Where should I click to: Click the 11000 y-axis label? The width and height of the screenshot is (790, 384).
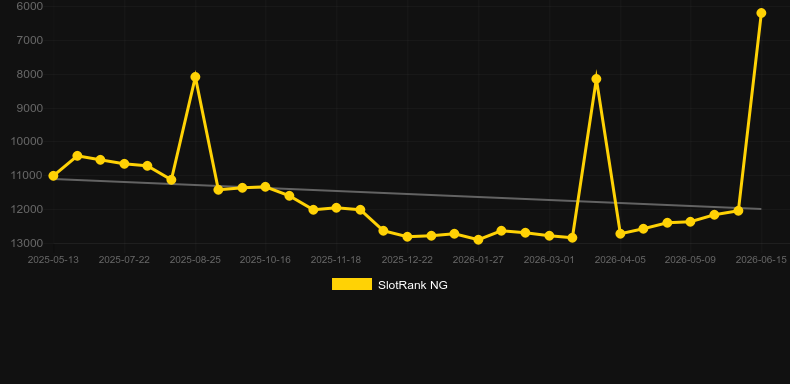coord(27,175)
